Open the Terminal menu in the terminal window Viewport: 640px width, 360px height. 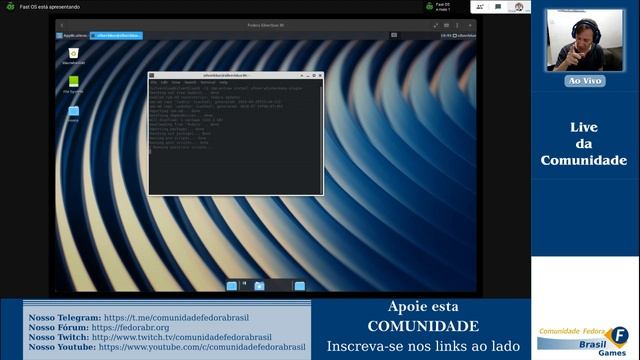(207, 82)
